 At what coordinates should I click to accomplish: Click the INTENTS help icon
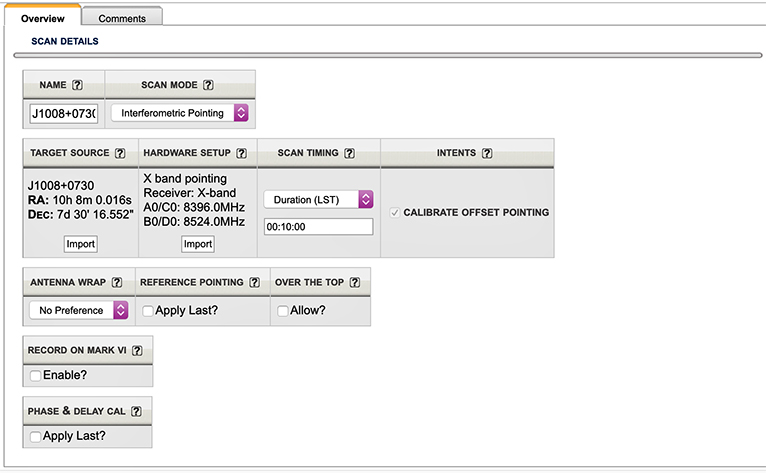coord(487,153)
